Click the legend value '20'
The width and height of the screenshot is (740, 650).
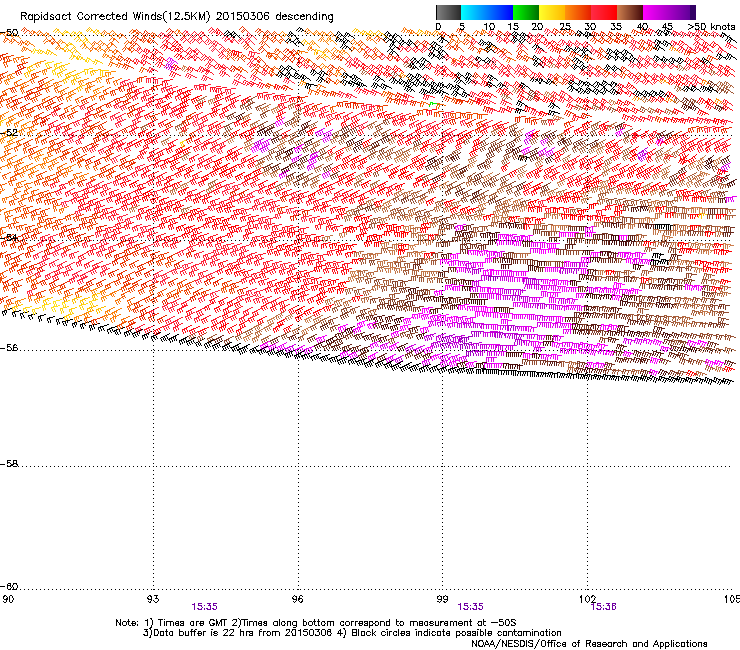(x=537, y=27)
